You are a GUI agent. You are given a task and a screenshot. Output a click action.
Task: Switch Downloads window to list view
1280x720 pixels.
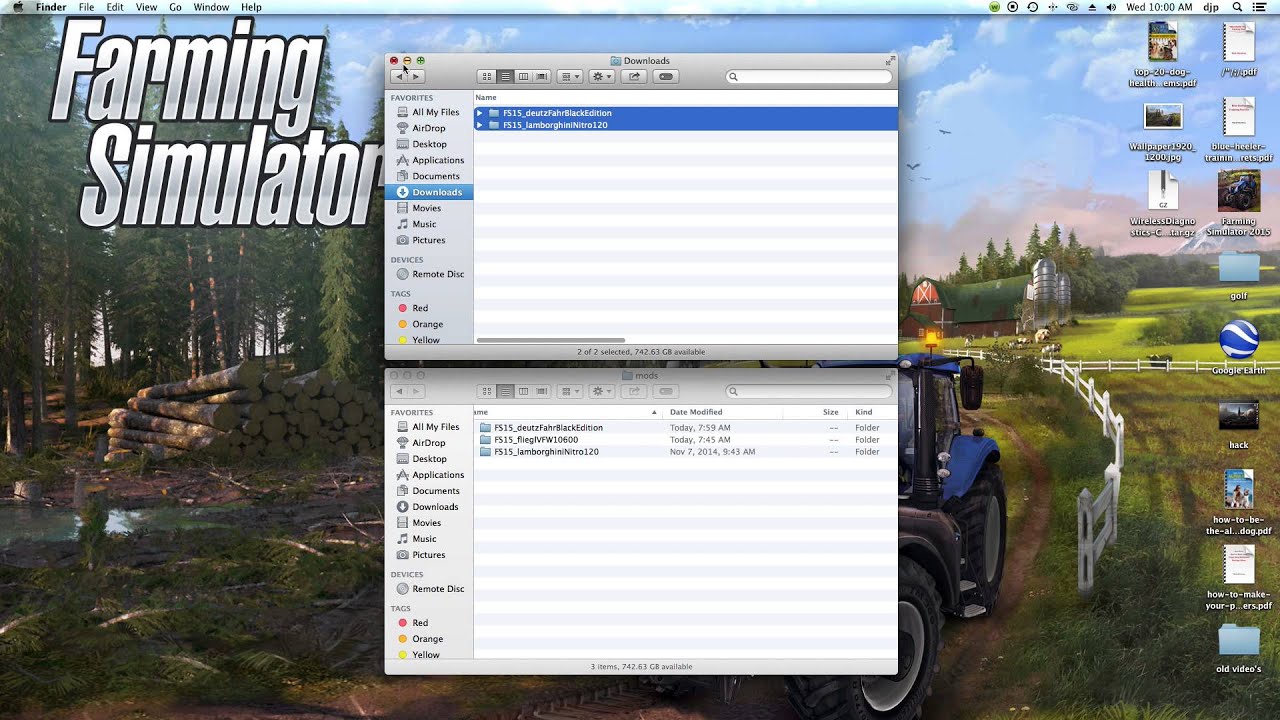tap(505, 76)
